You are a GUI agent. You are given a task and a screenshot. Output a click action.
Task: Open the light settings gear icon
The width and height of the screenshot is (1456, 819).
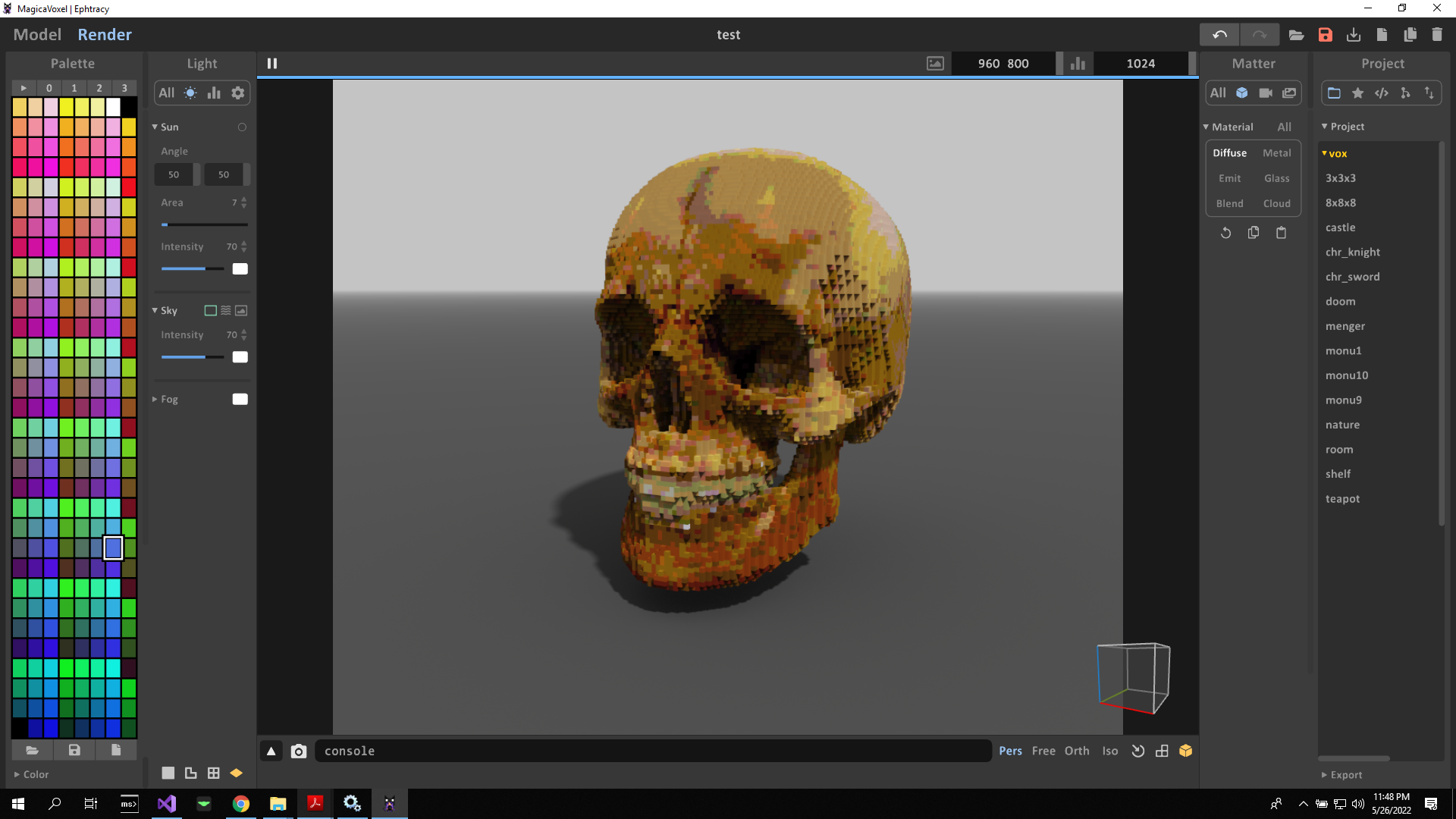238,93
